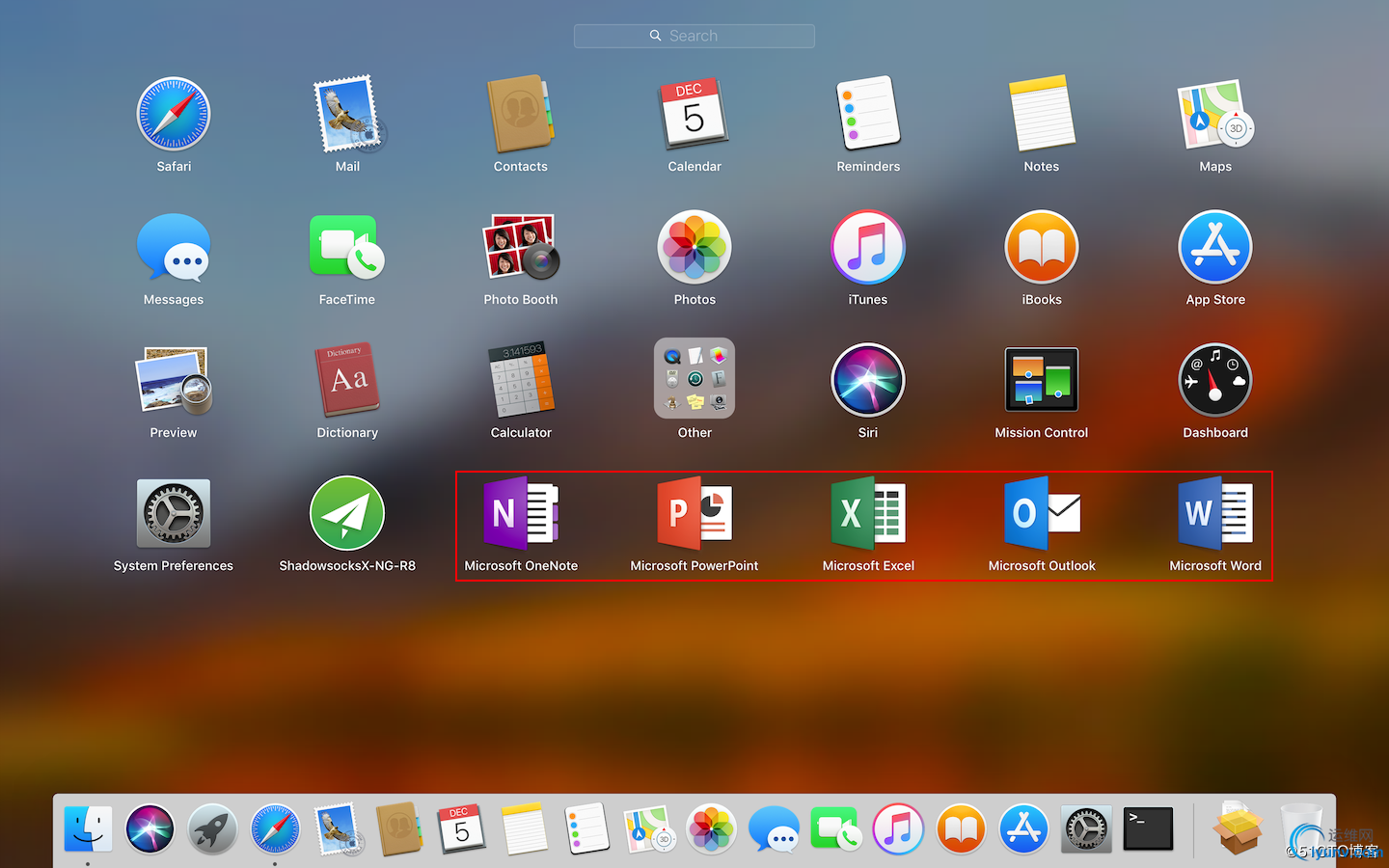The image size is (1389, 868).
Task: Open Calendar in the Launchpad grid
Action: (694, 115)
